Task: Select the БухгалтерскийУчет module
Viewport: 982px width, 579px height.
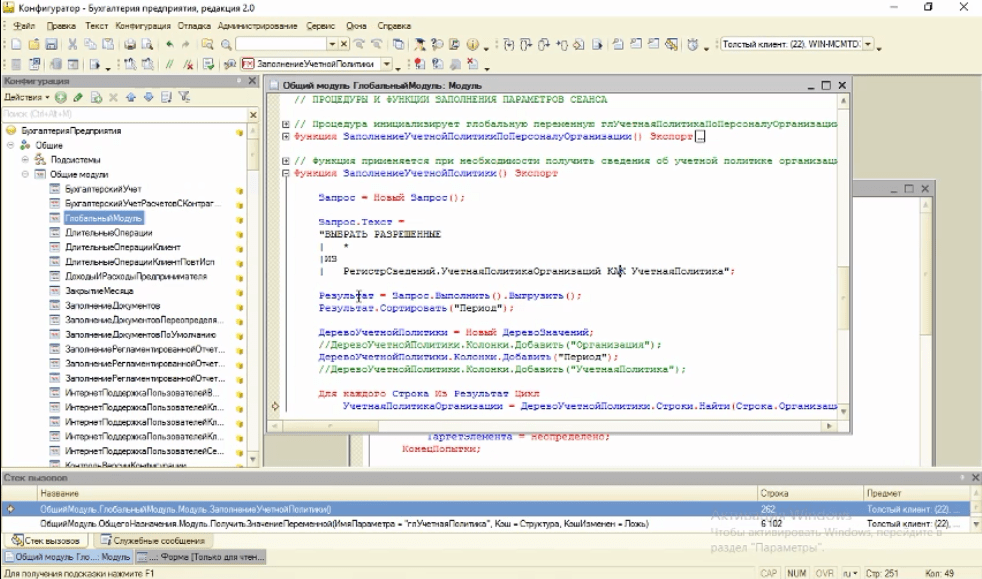Action: [x=103, y=189]
